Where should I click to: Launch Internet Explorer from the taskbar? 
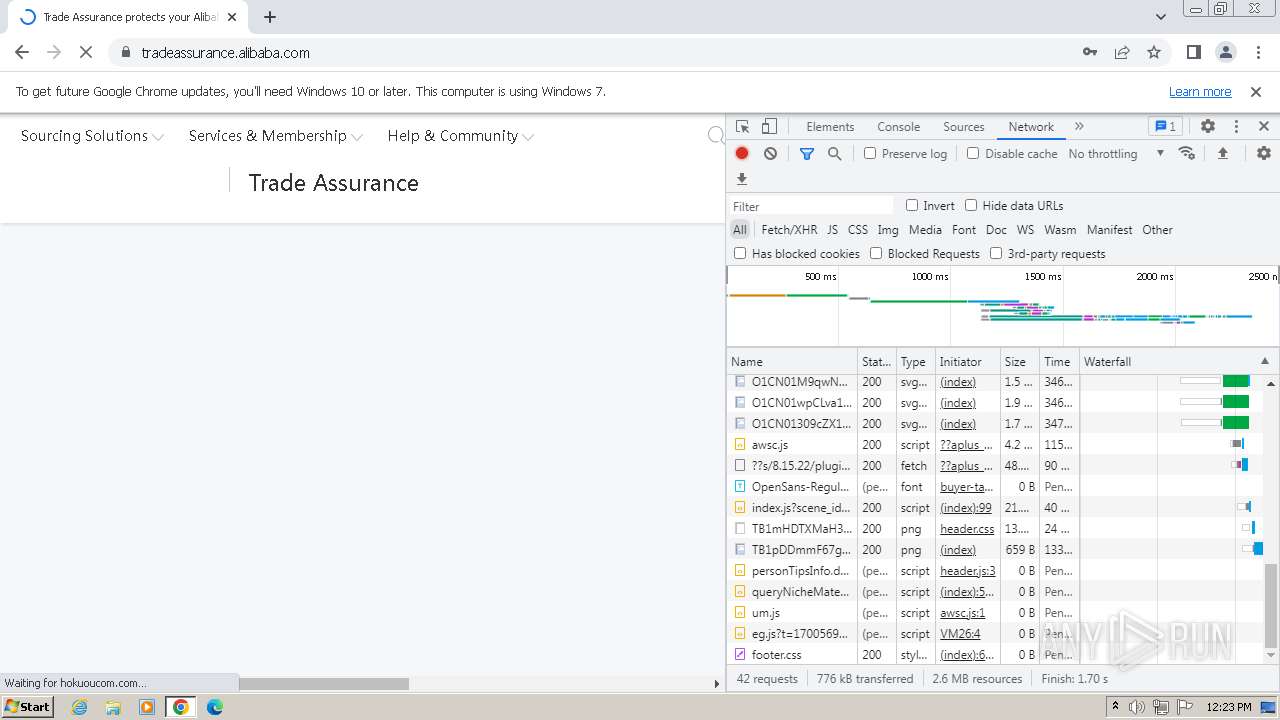click(x=79, y=707)
